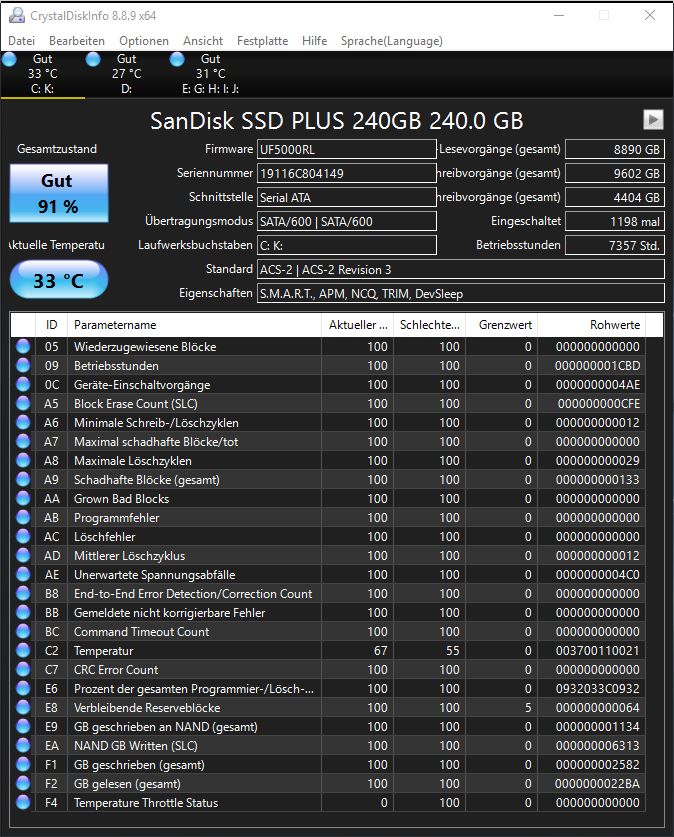The image size is (674, 837).
Task: Click the Betriebsstunden value 7357 Std.
Action: coord(615,246)
